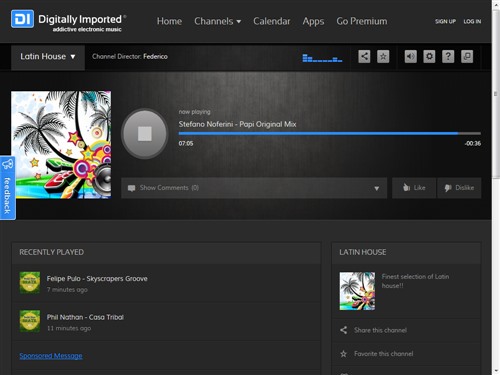The height and width of the screenshot is (375, 500).
Task: Expand the Latin House channel dropdown
Action: (48, 57)
